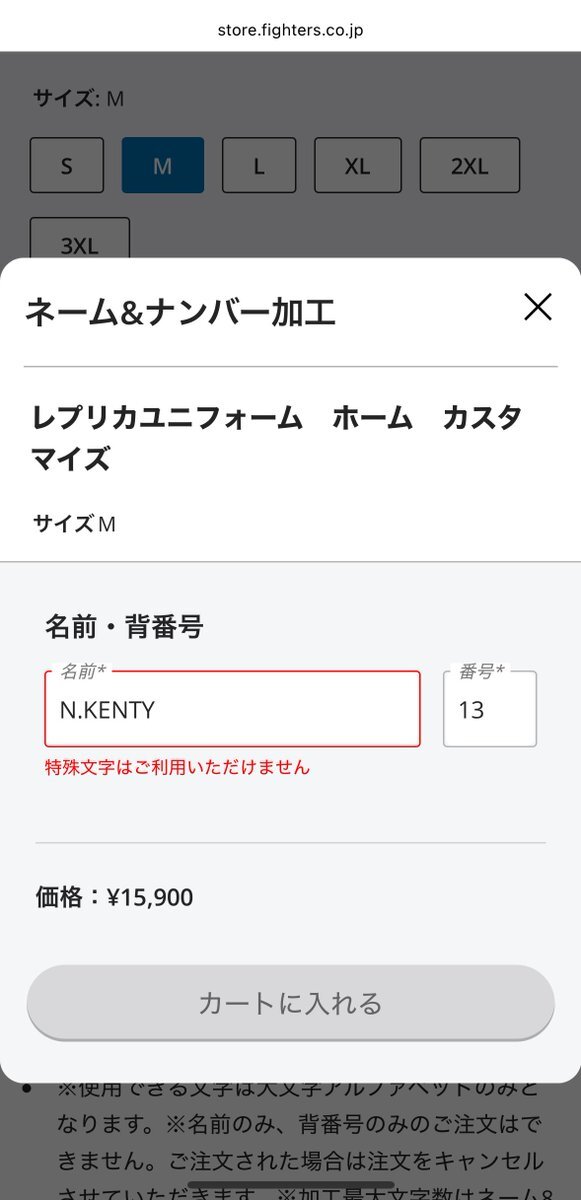Choose size L

(259, 165)
